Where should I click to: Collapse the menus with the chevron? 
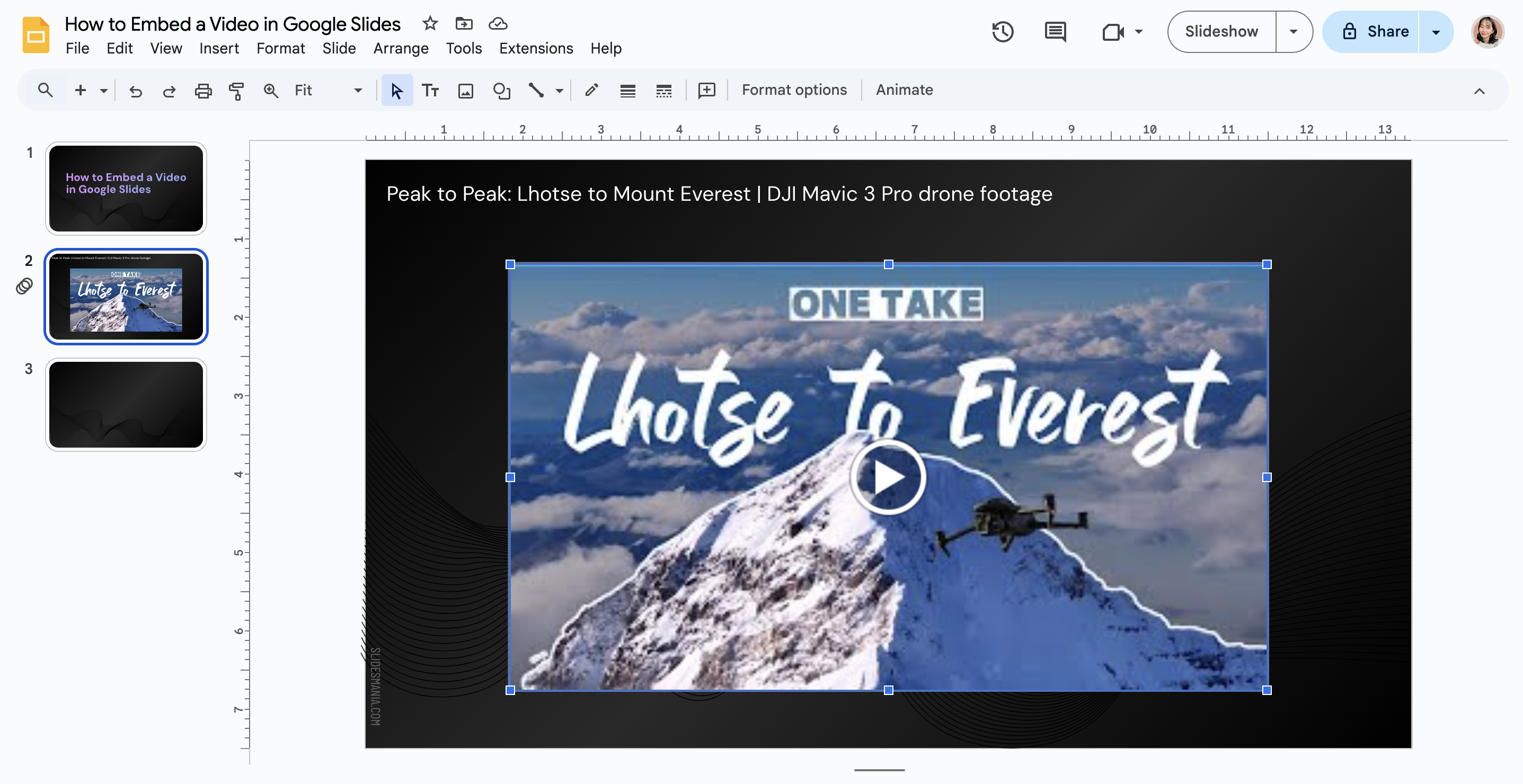pos(1479,91)
